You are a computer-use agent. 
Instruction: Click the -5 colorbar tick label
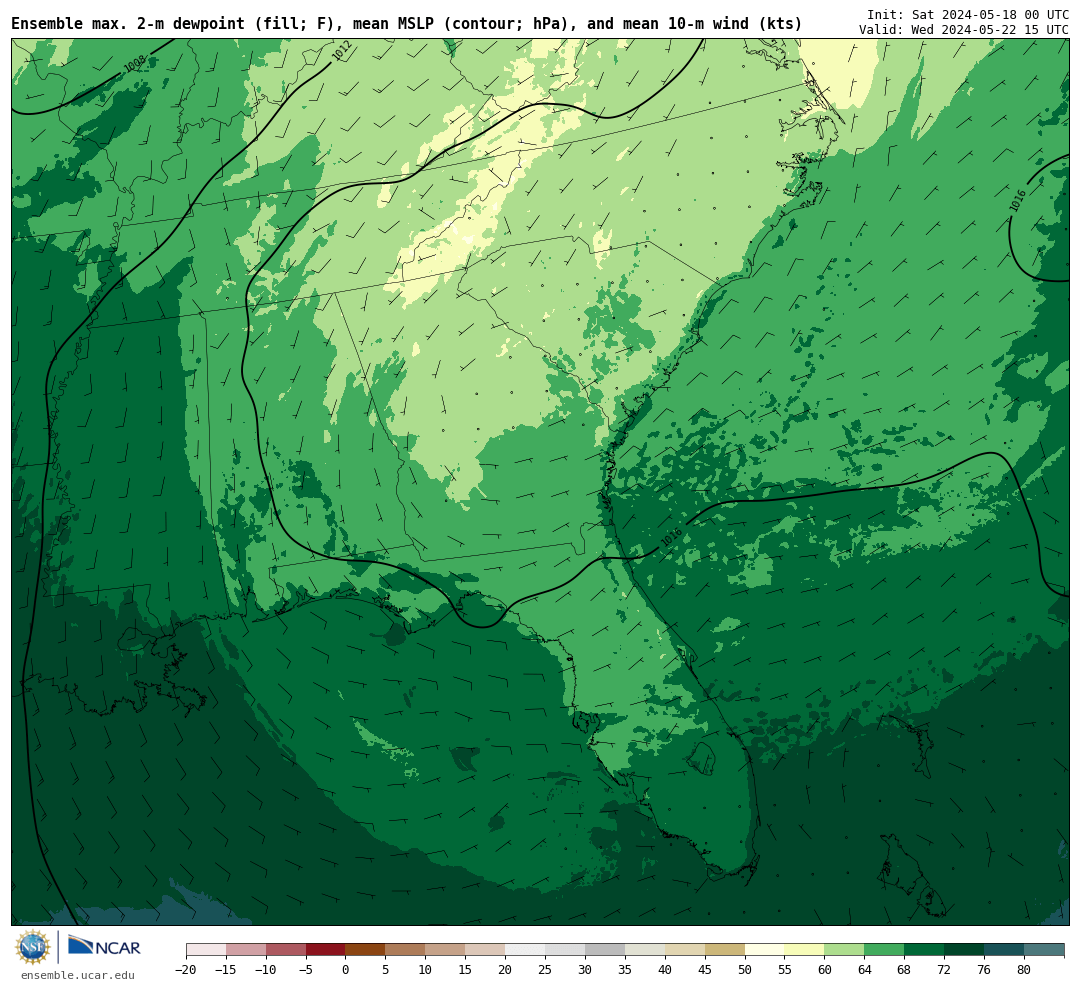click(306, 970)
